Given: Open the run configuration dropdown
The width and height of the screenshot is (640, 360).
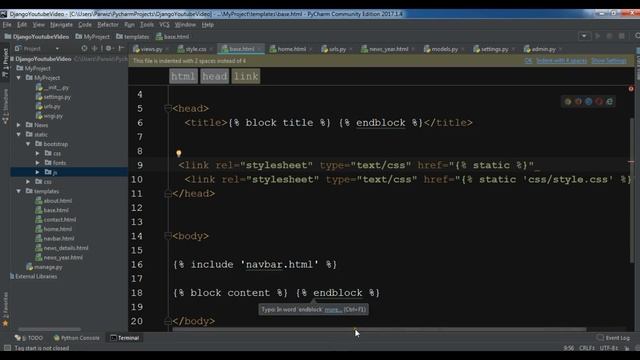Looking at the screenshot, I should coord(584,36).
